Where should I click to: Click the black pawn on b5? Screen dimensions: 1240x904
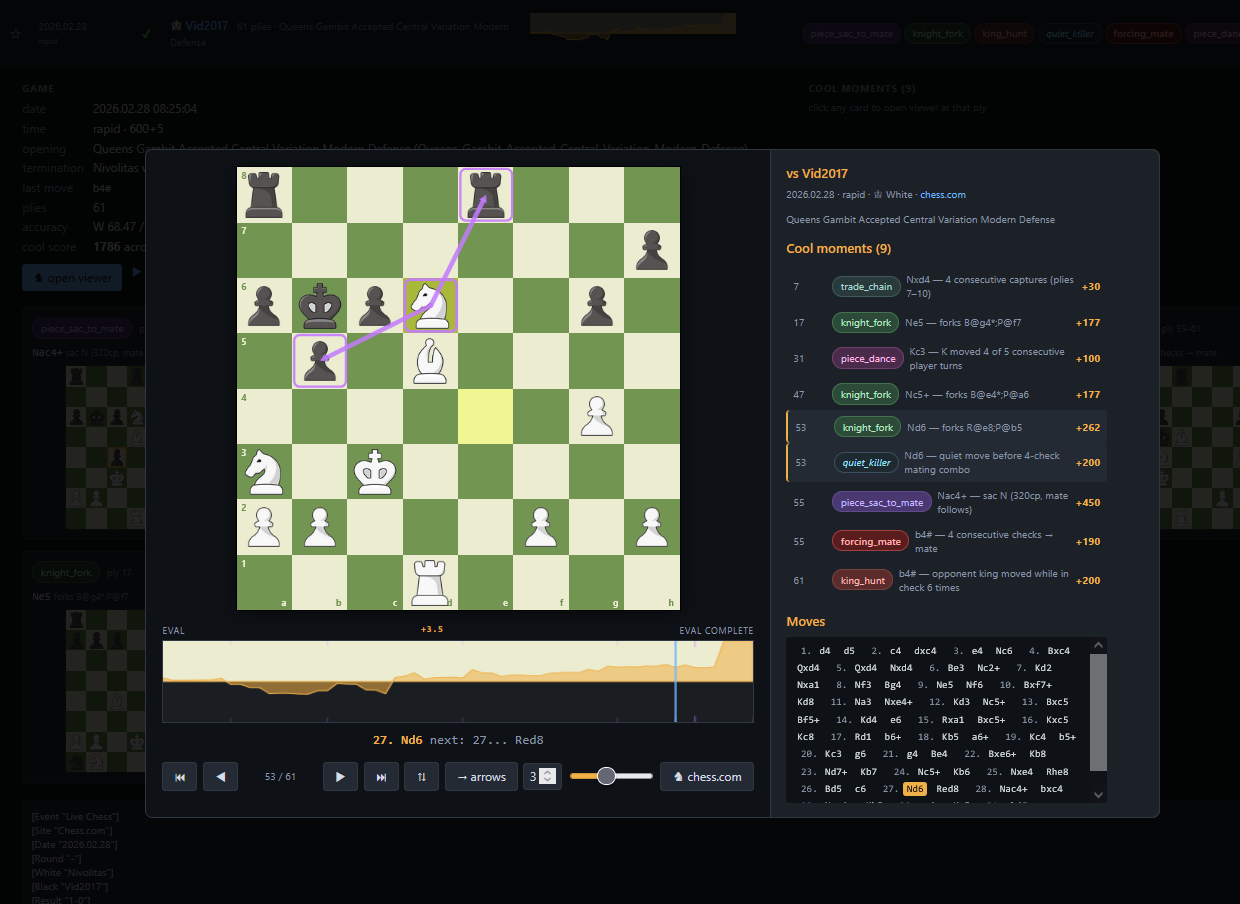pyautogui.click(x=319, y=360)
